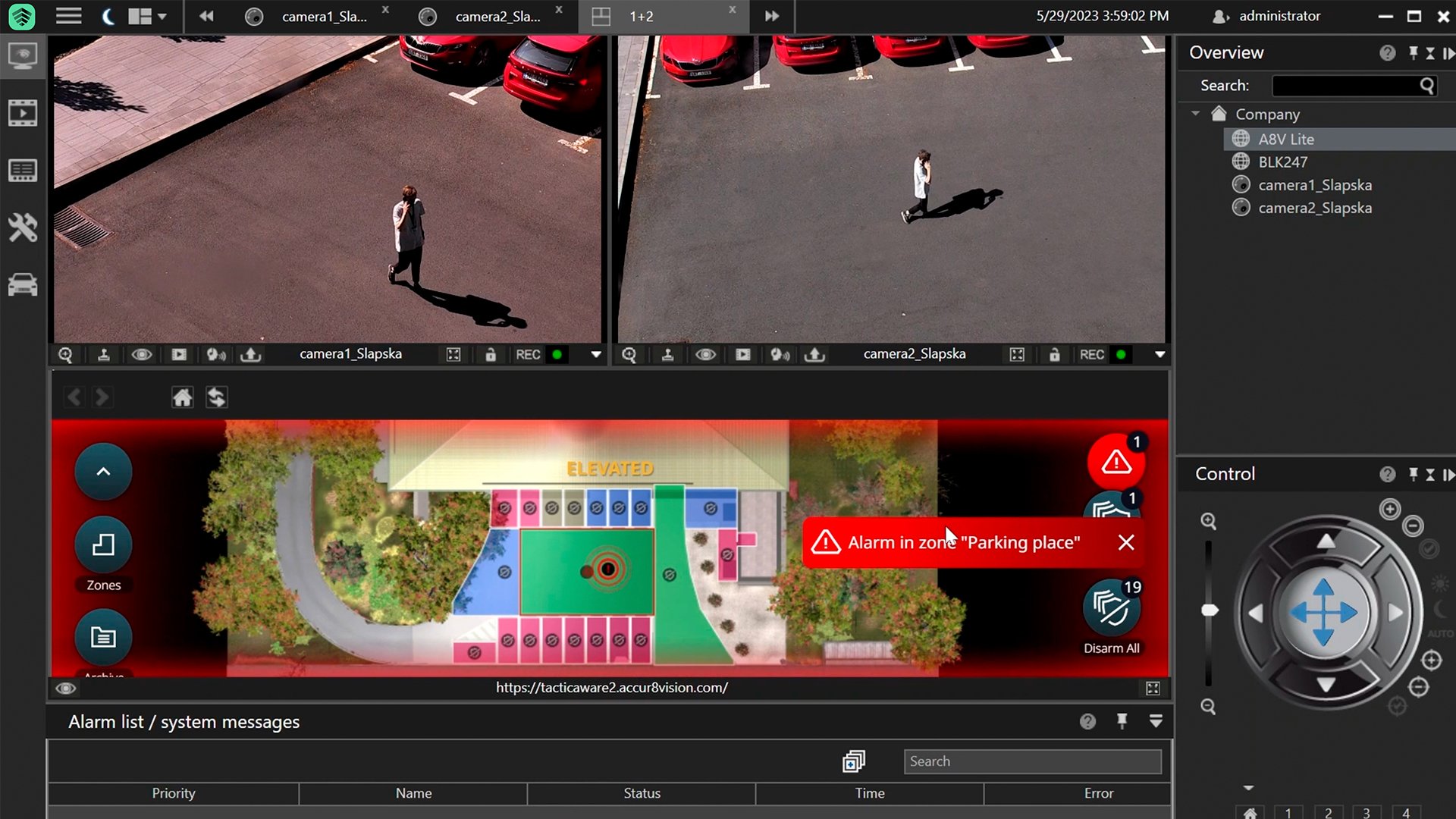This screenshot has width=1456, height=819.
Task: Click digital zoom icon under camera1_Slapska
Action: pos(66,354)
